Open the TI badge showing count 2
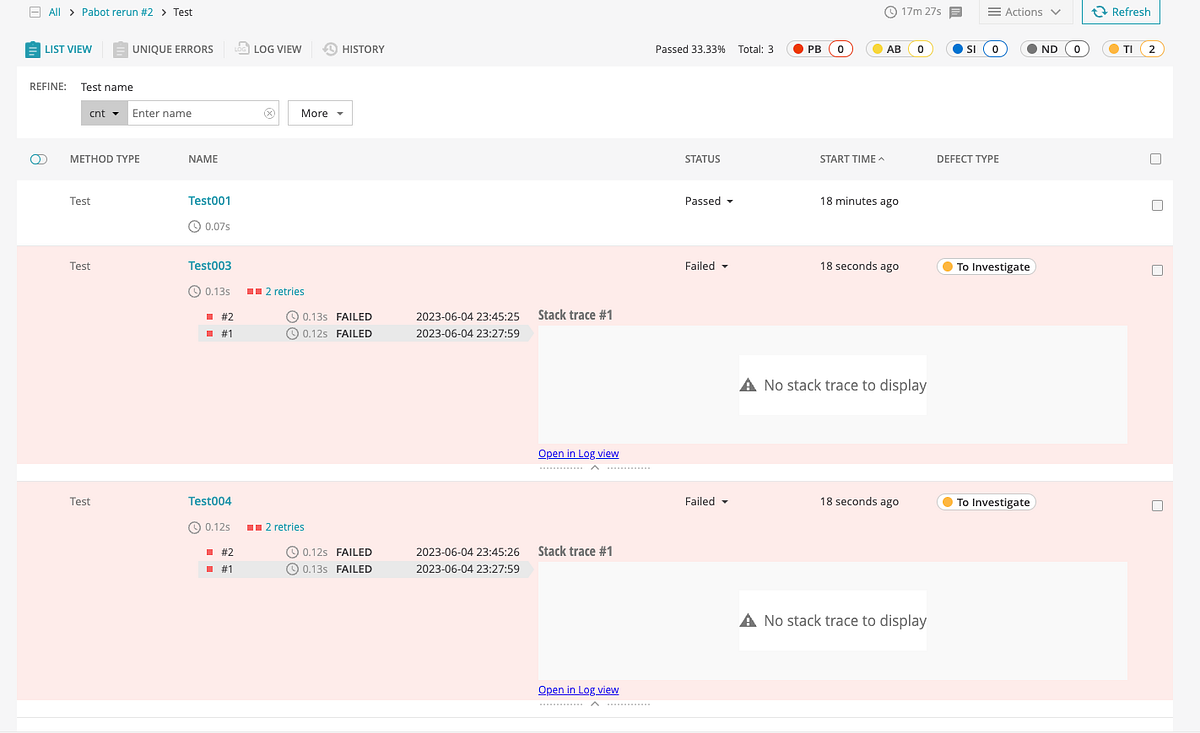The image size is (1200, 733). pos(1133,48)
